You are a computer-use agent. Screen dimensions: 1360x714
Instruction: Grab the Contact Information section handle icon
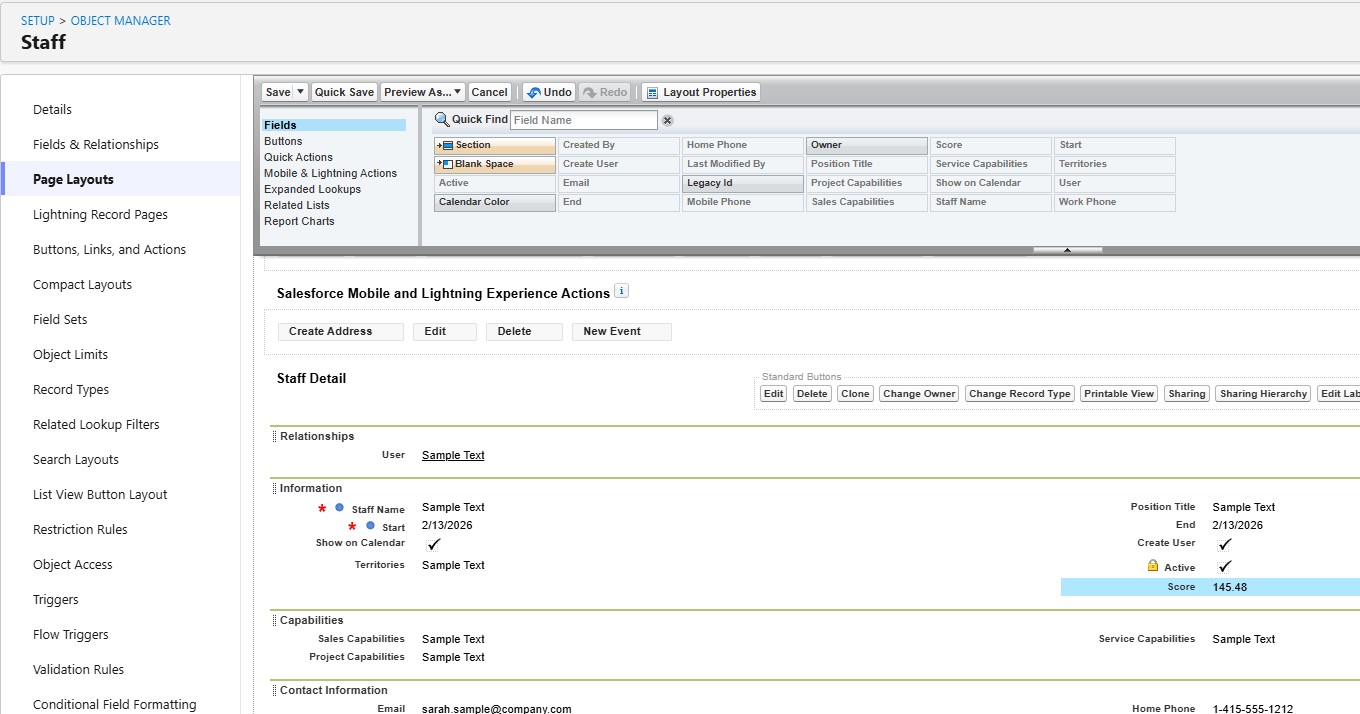click(x=275, y=690)
